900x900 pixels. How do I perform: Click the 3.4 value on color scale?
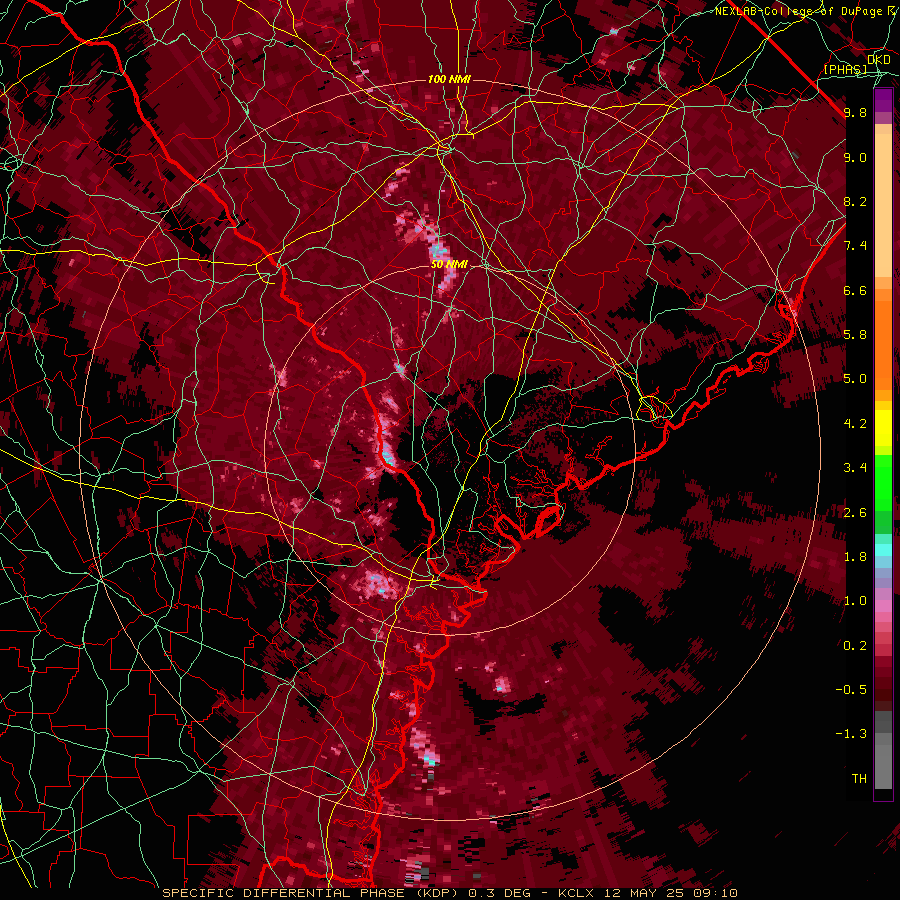point(855,468)
